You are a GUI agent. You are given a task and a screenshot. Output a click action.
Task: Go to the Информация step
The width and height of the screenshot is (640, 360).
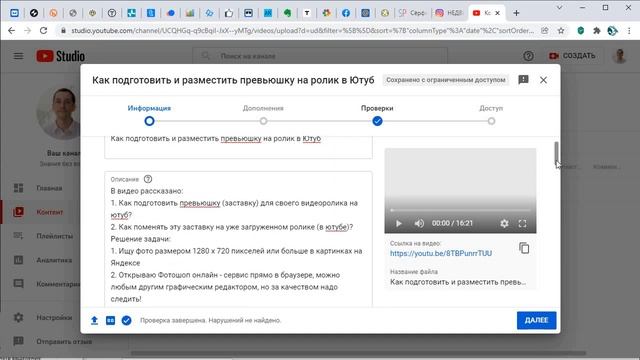click(x=149, y=115)
